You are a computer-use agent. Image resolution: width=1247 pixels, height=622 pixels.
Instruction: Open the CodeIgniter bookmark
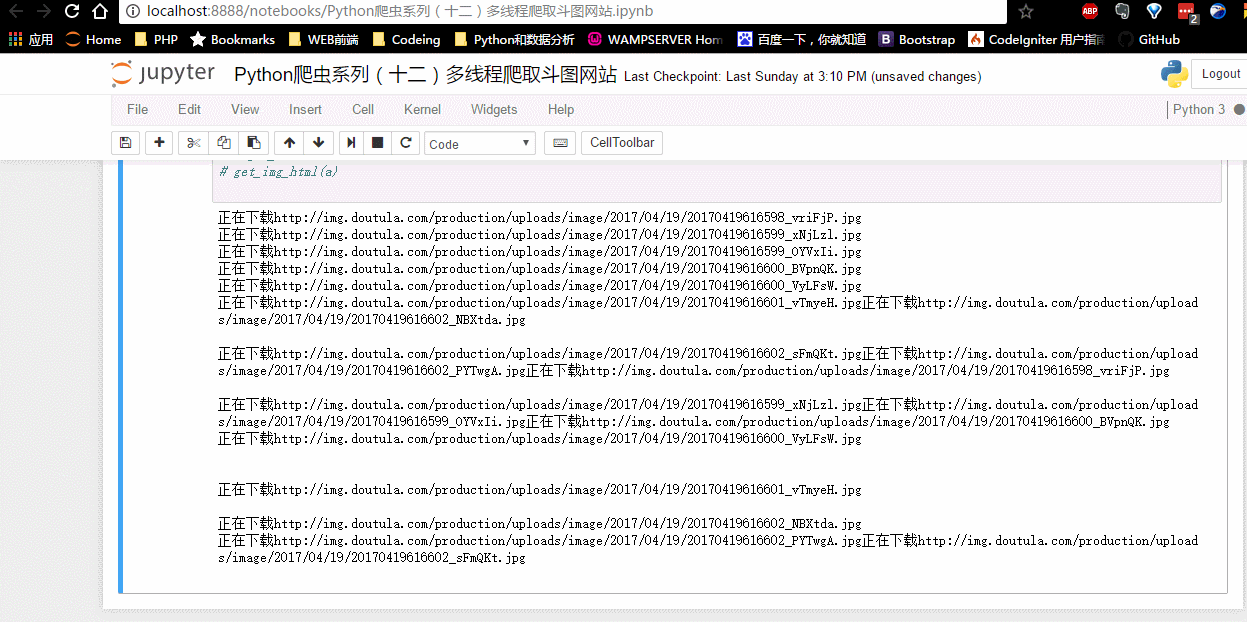click(1037, 40)
